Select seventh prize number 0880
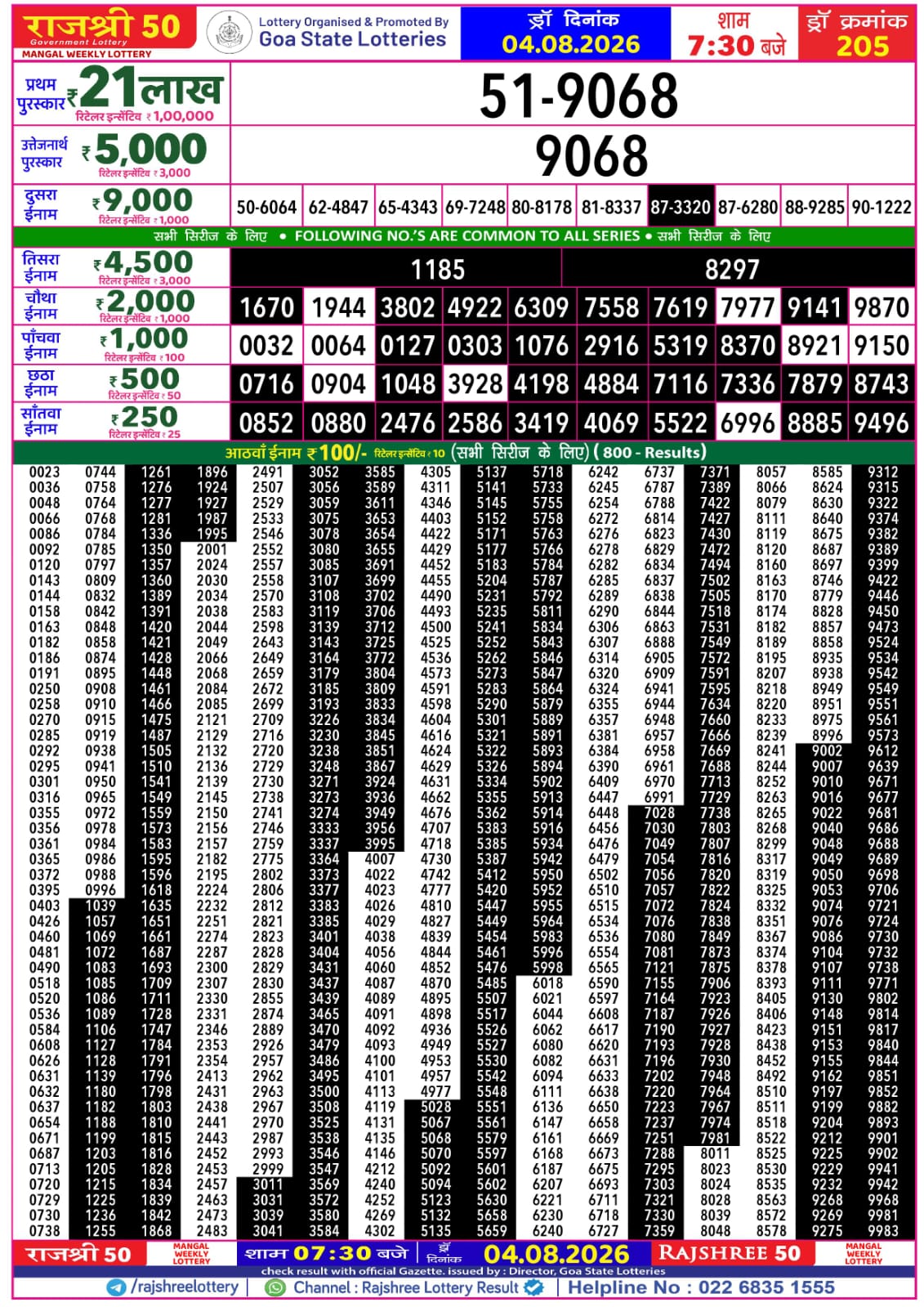 tap(338, 423)
